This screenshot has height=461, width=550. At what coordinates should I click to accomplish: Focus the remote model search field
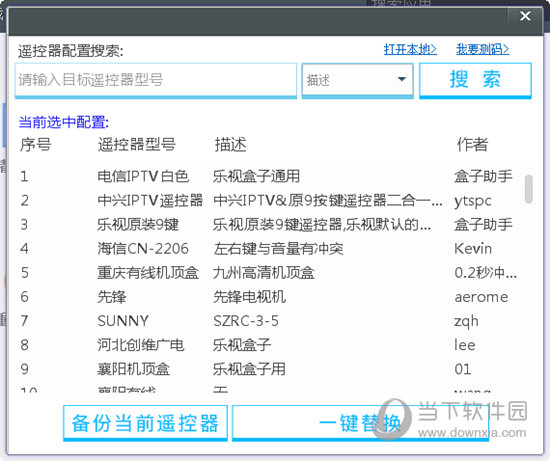[156, 80]
